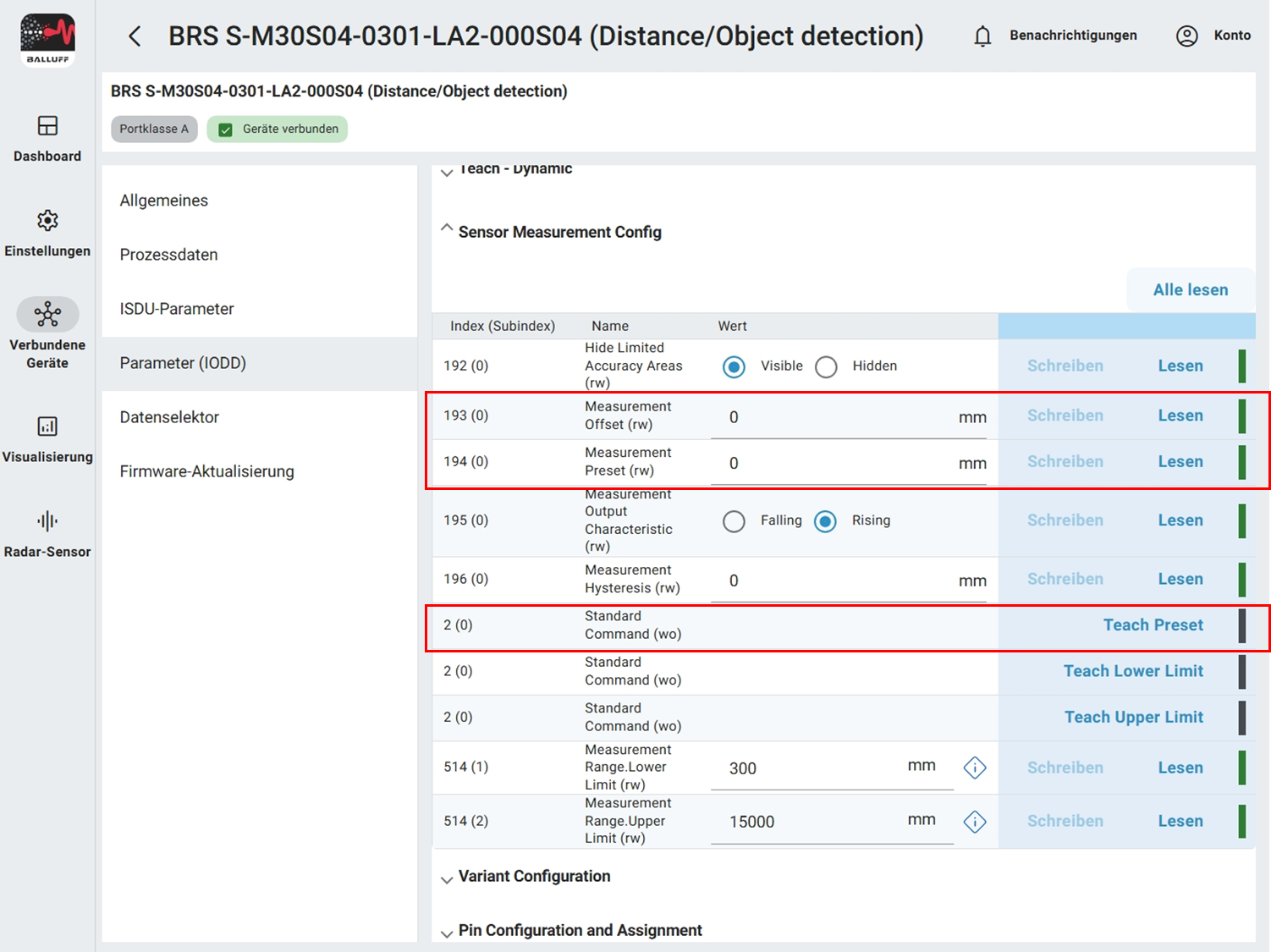The height and width of the screenshot is (952, 1271).
Task: Switch to the ISDU-Parameter tab
Action: 177,309
